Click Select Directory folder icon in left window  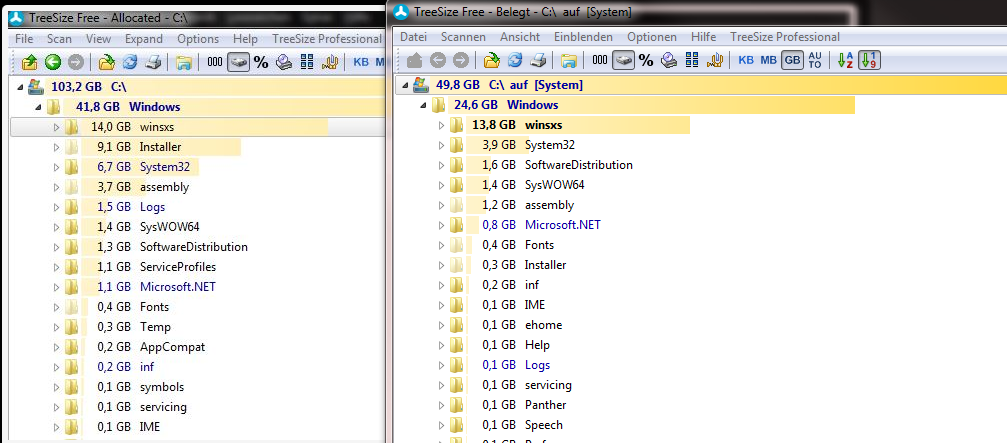point(107,62)
